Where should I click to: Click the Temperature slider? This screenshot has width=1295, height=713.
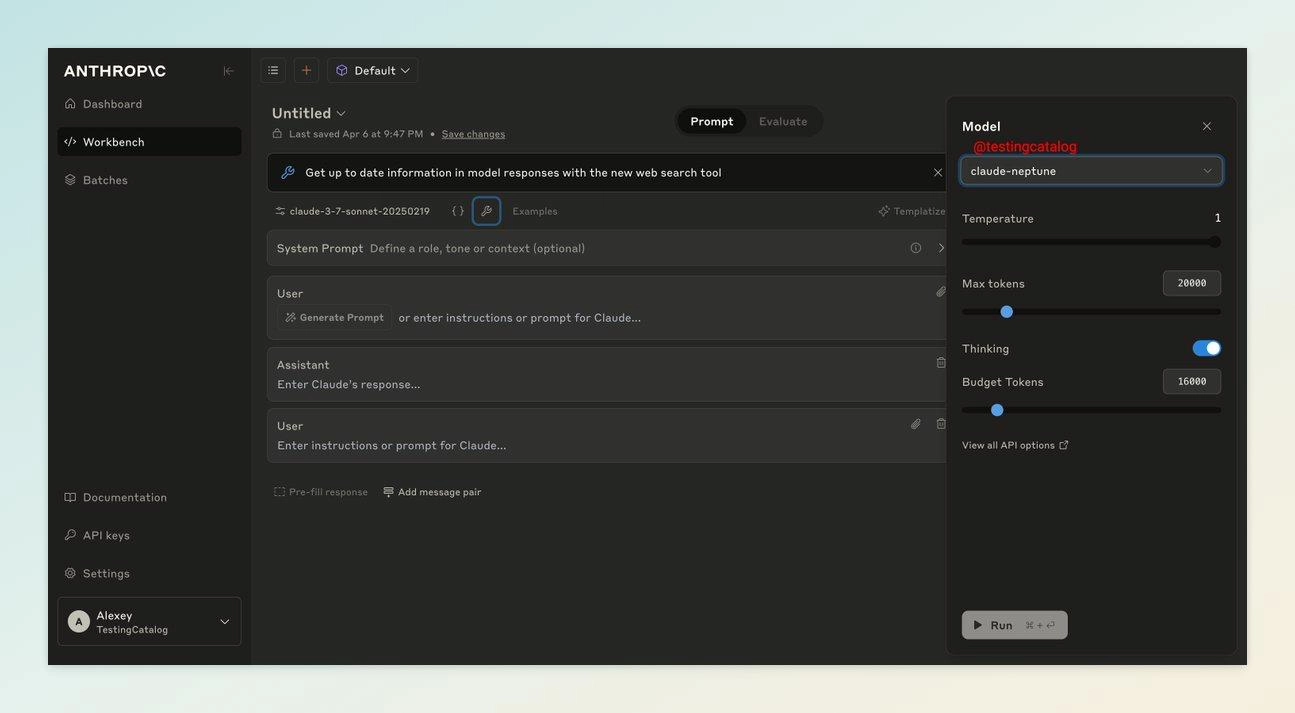click(x=1091, y=242)
